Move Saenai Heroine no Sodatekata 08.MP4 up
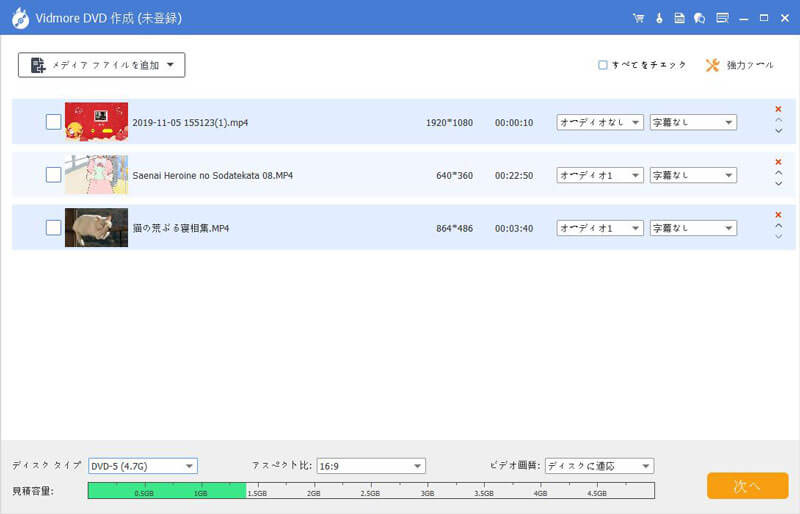 click(x=779, y=173)
